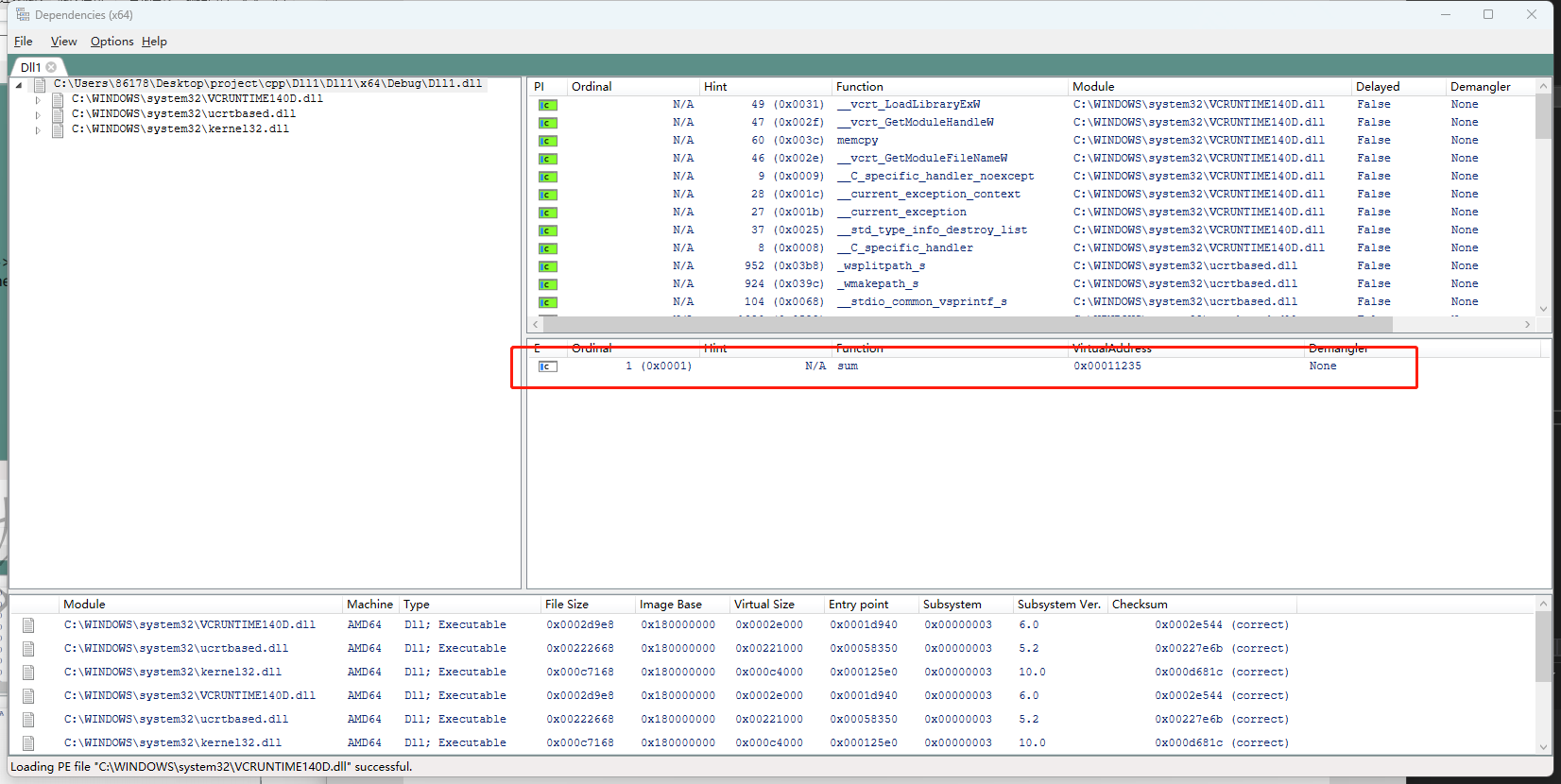Select the Dll1 tab
This screenshot has height=784, width=1561.
point(30,67)
